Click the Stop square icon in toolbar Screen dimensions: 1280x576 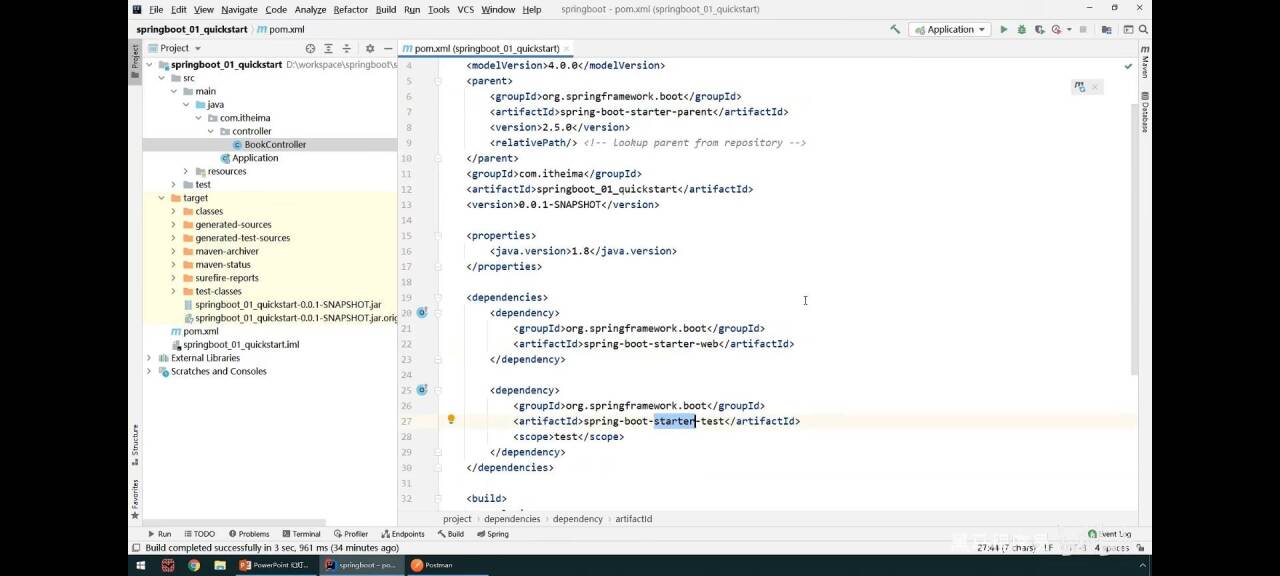tap(1083, 30)
